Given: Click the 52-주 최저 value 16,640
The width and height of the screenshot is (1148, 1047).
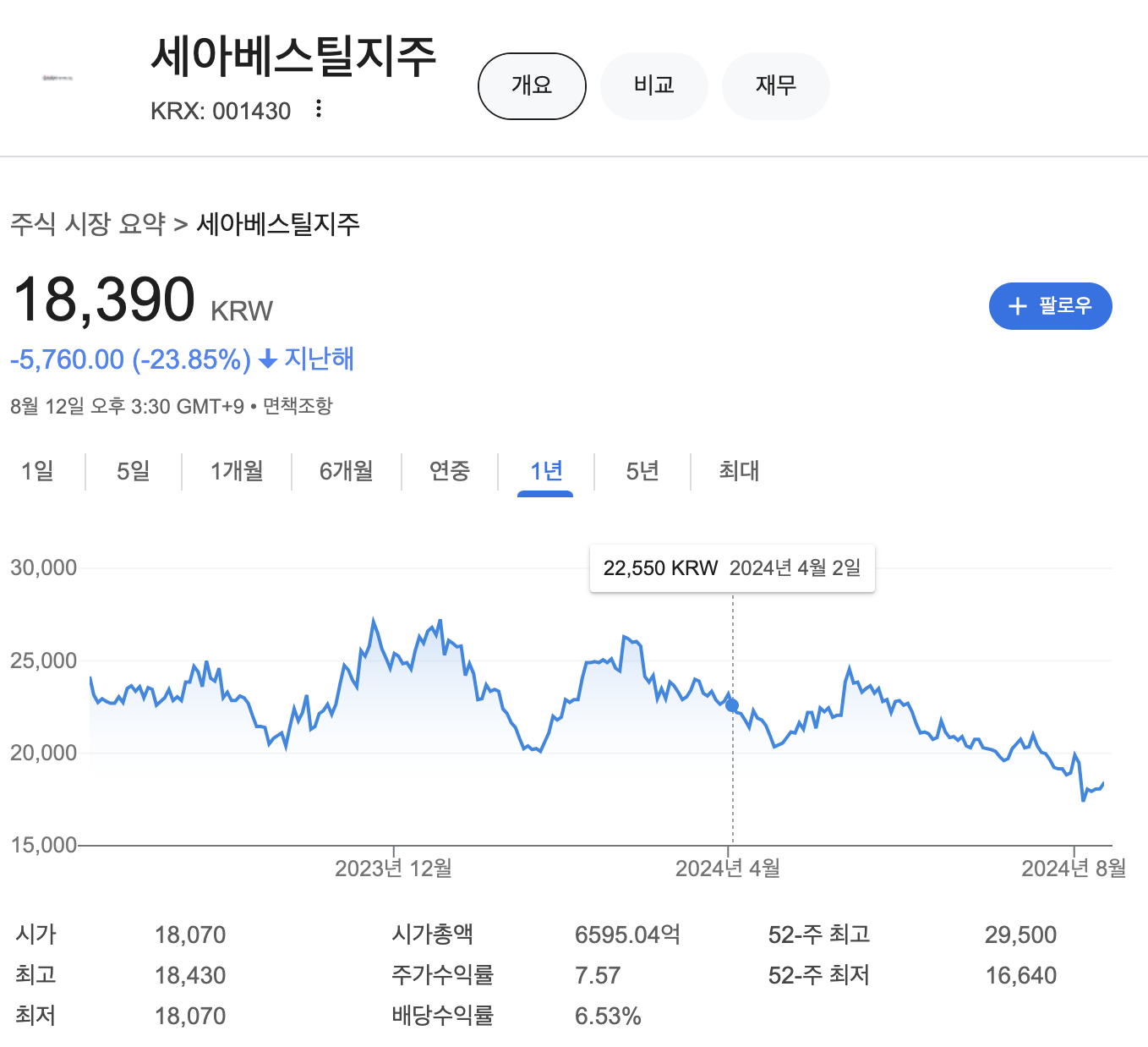Looking at the screenshot, I should 1020,975.
